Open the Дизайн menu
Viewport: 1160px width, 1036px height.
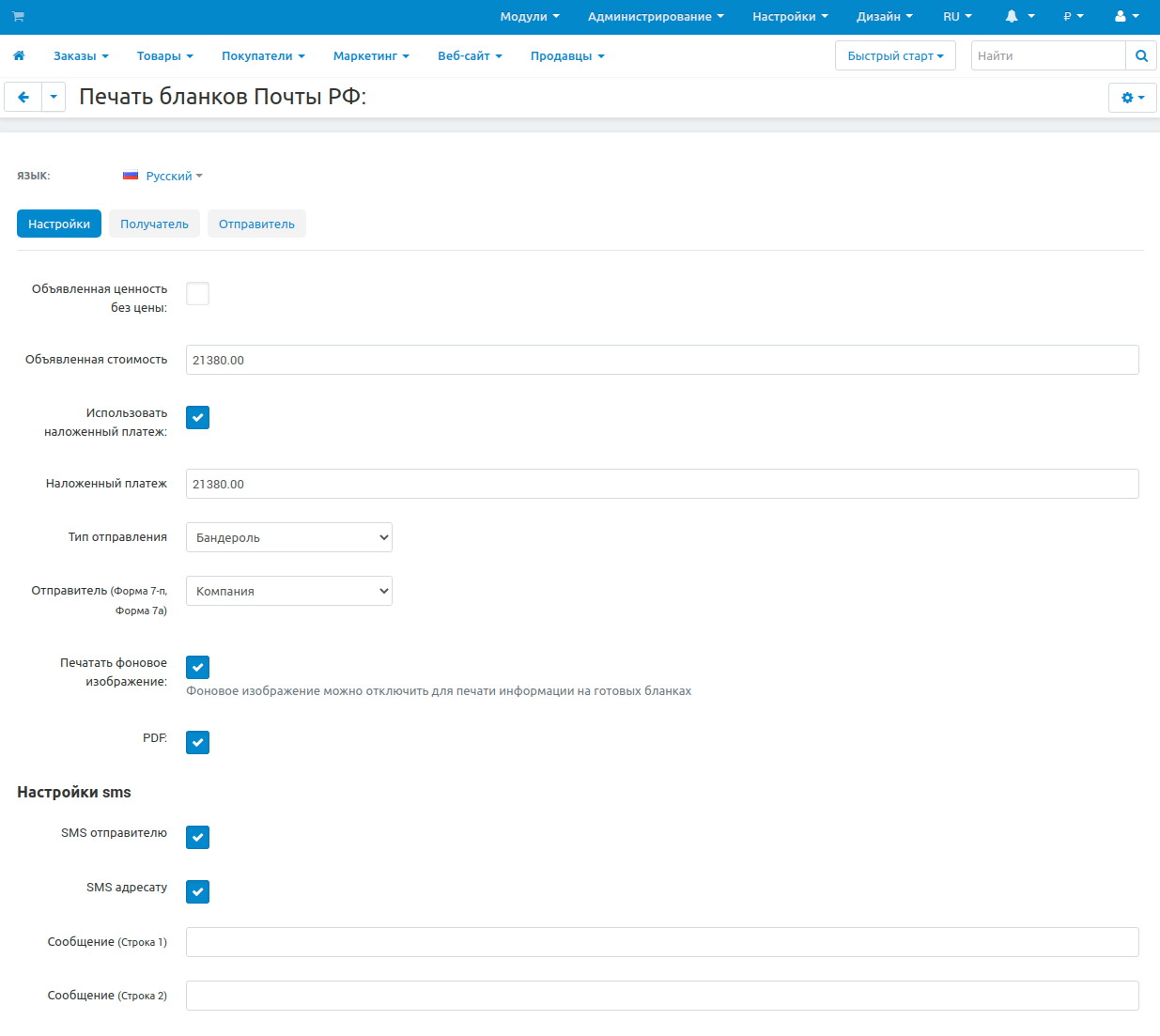[884, 17]
